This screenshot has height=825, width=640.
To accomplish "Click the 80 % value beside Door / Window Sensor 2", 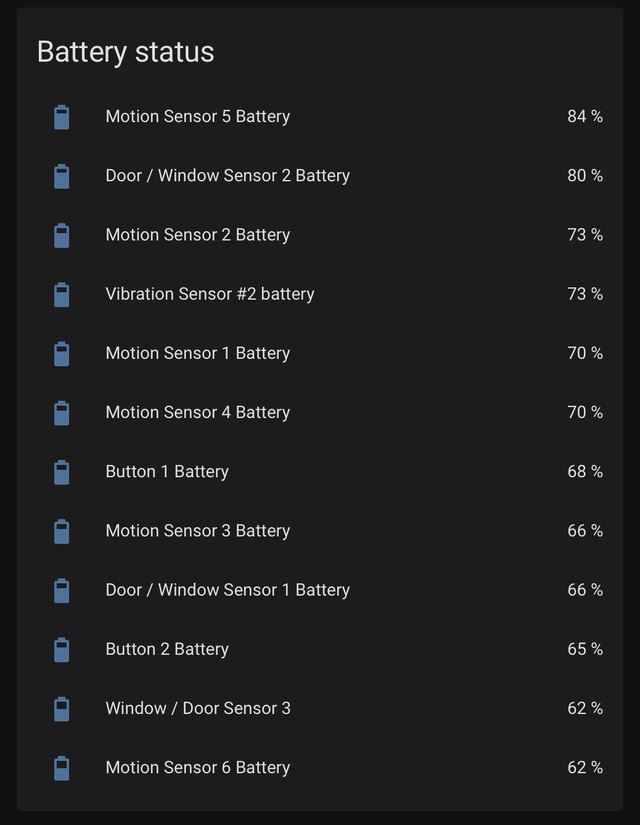I will point(584,175).
